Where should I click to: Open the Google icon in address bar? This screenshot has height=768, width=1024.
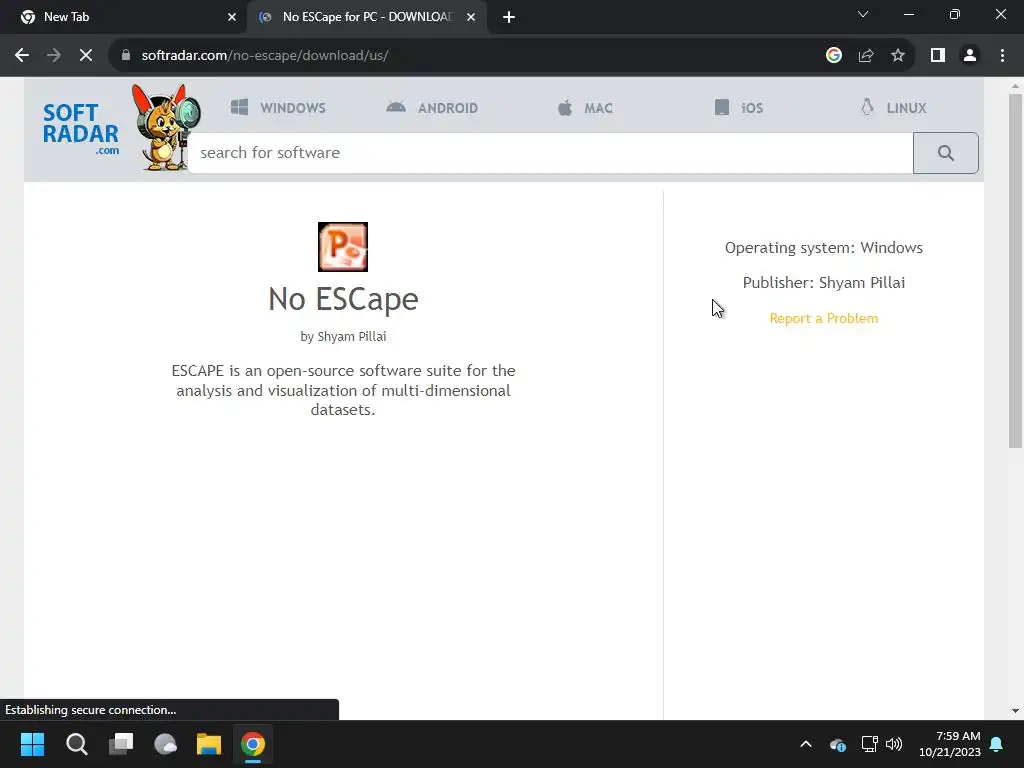click(833, 56)
